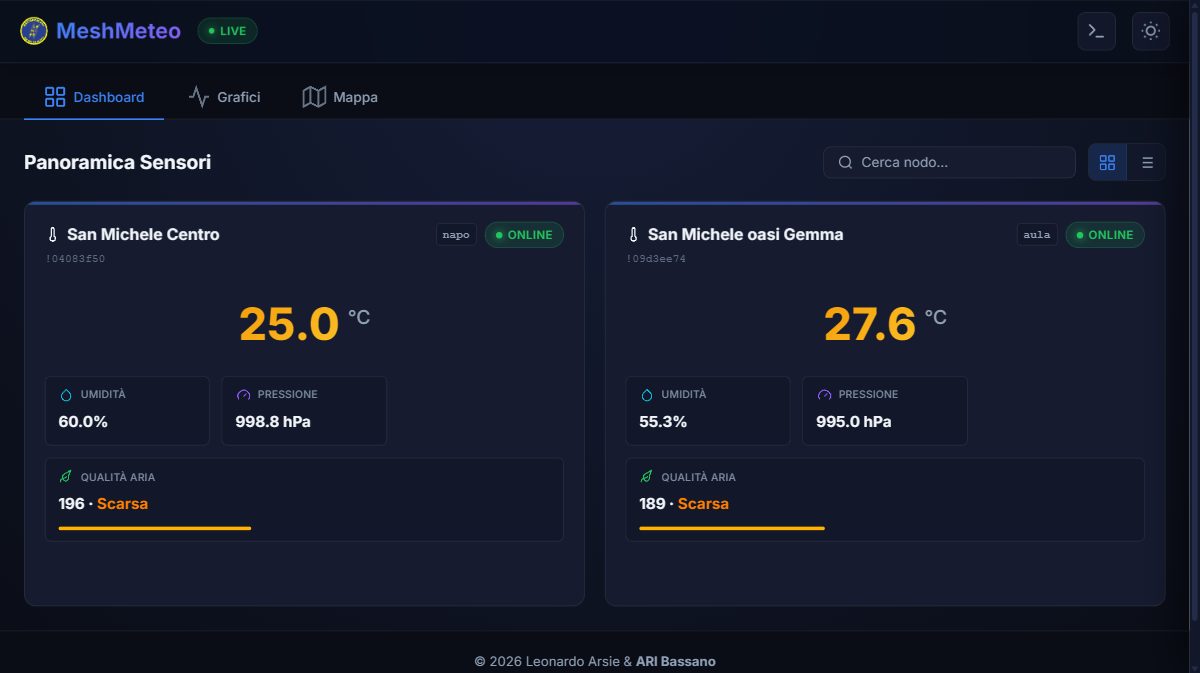1200x673 pixels.
Task: Click the 27.6 temperature reading
Action: tap(870, 324)
